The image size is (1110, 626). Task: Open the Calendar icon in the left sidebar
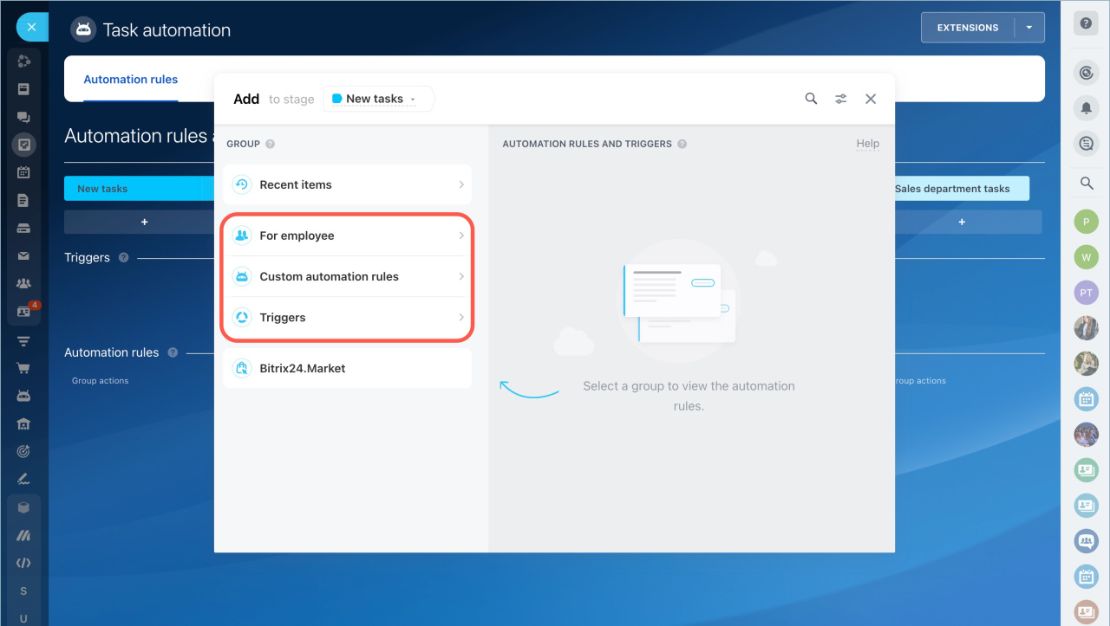(x=23, y=172)
